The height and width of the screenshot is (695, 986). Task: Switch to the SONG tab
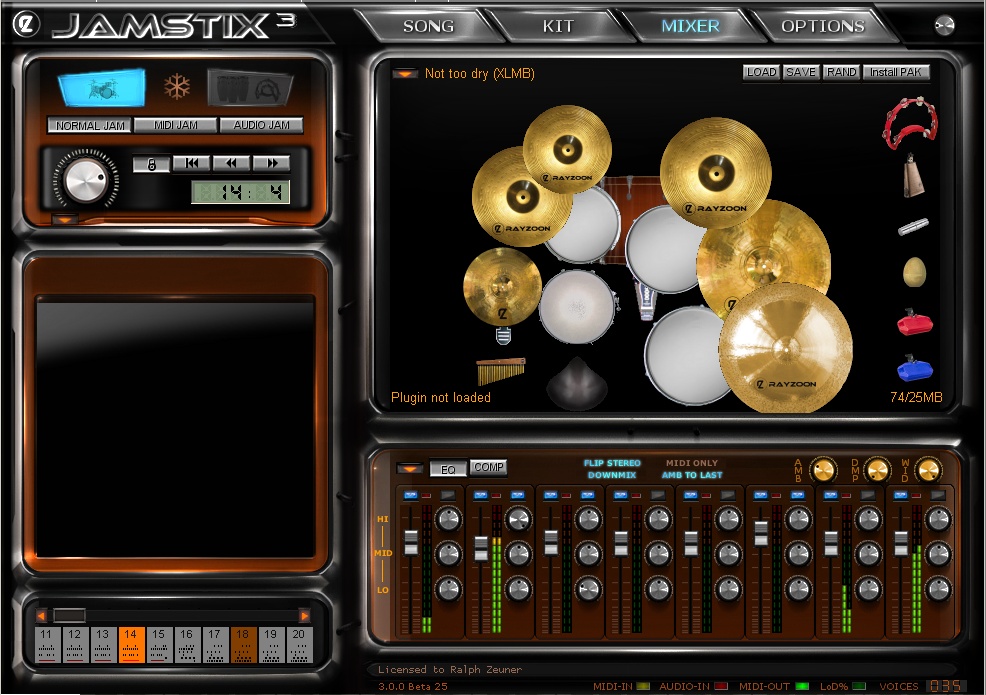pyautogui.click(x=428, y=26)
